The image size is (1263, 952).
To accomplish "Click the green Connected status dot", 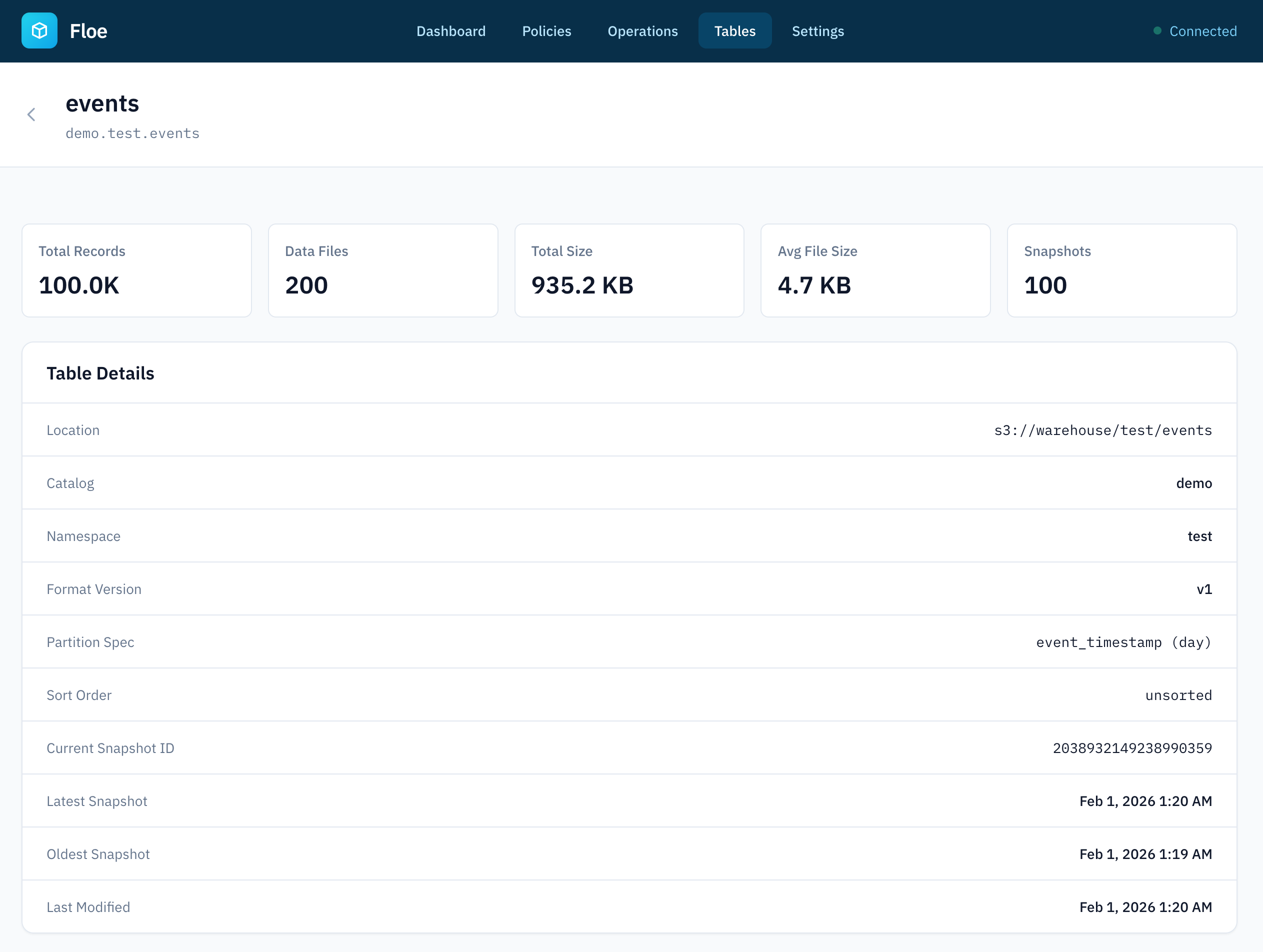I will (1157, 31).
